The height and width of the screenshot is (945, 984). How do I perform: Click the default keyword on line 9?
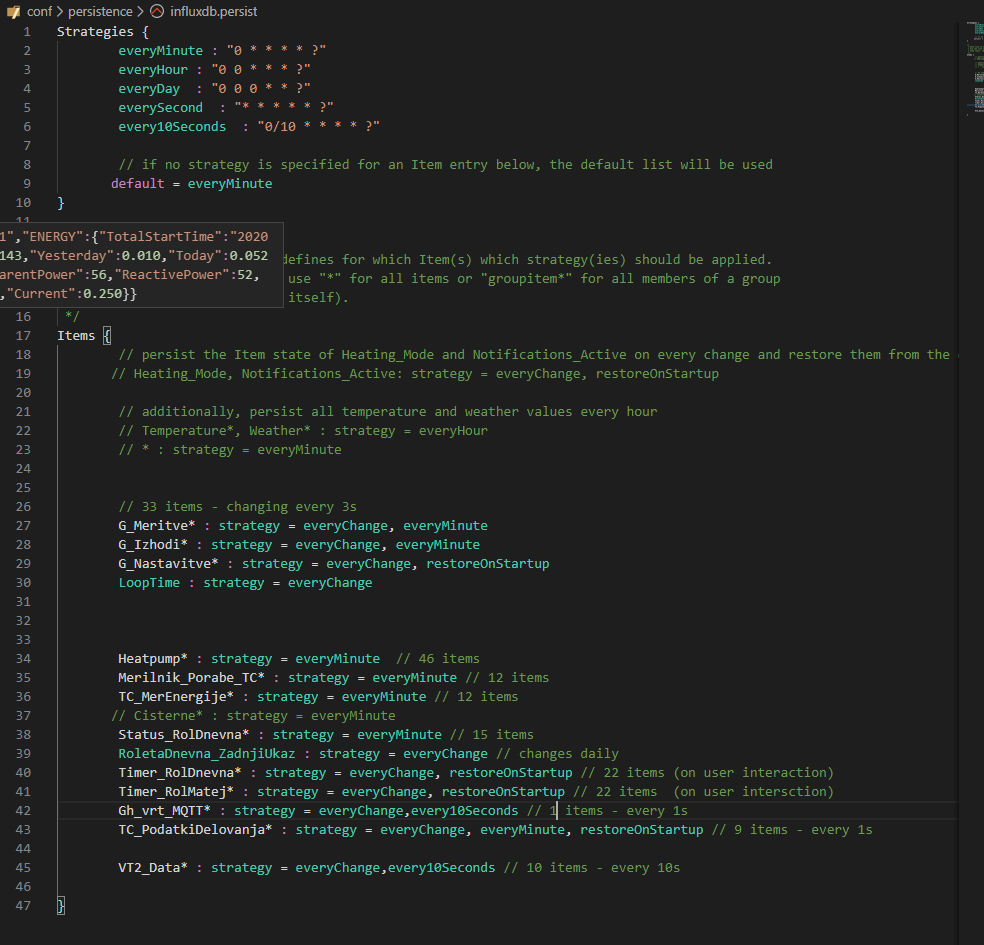[137, 183]
